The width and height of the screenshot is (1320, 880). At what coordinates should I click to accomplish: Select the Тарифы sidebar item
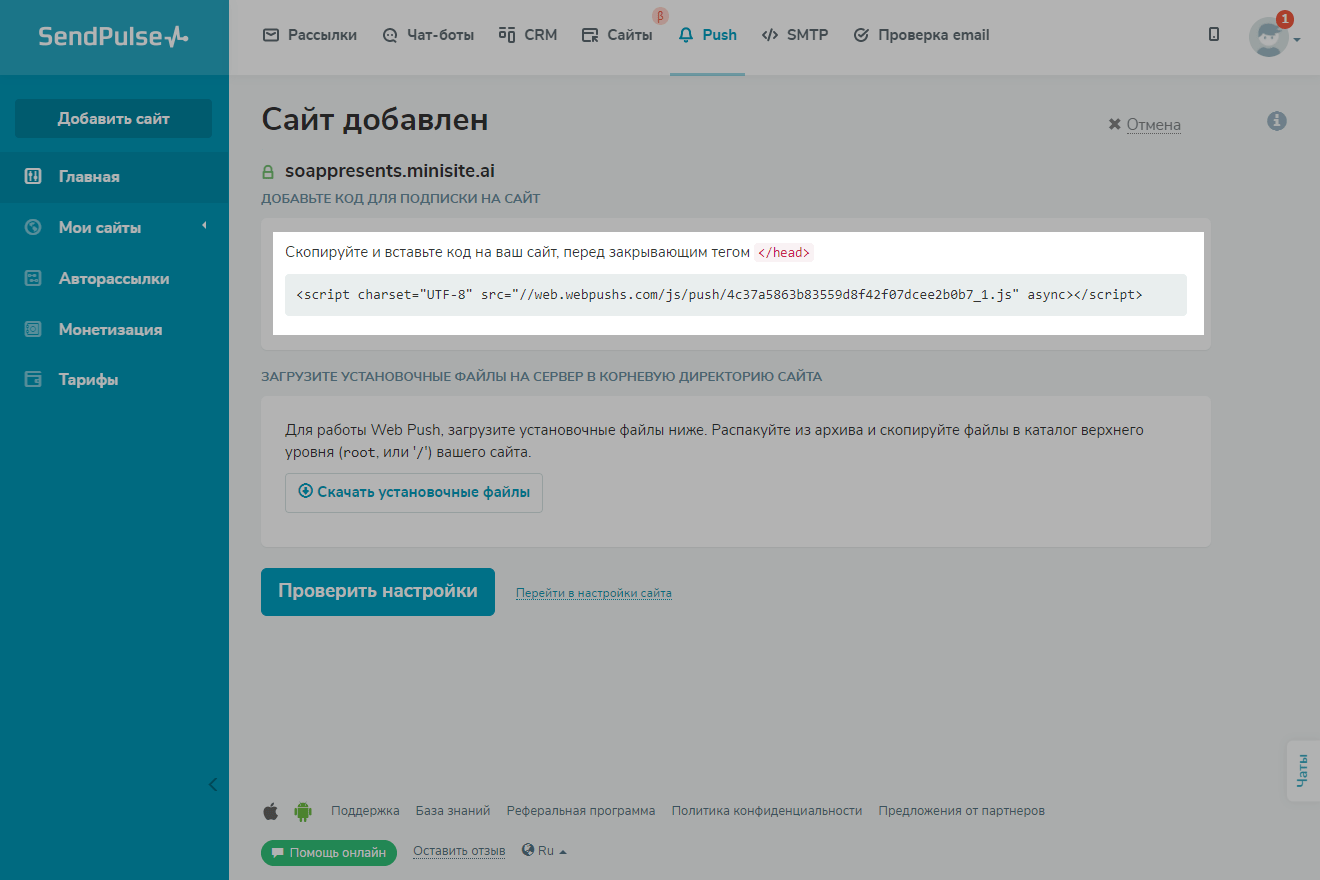(x=114, y=380)
